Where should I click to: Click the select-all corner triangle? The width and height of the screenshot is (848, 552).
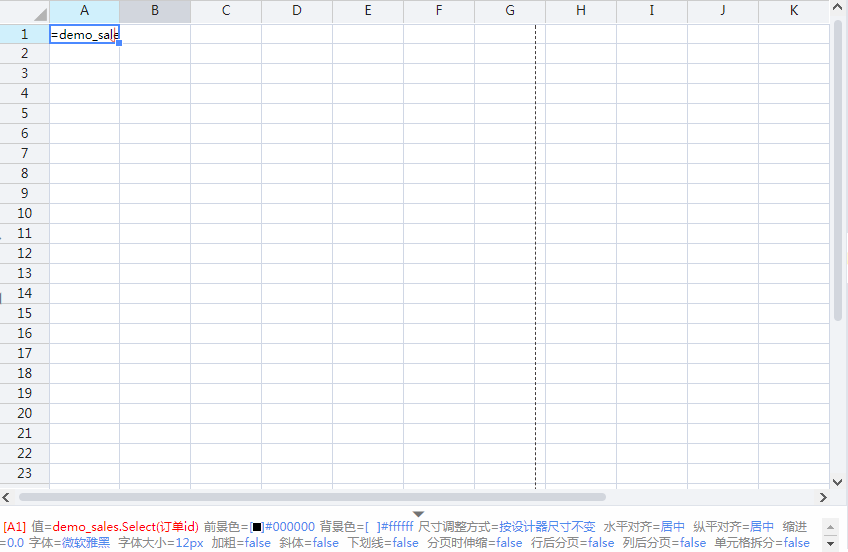[40, 16]
